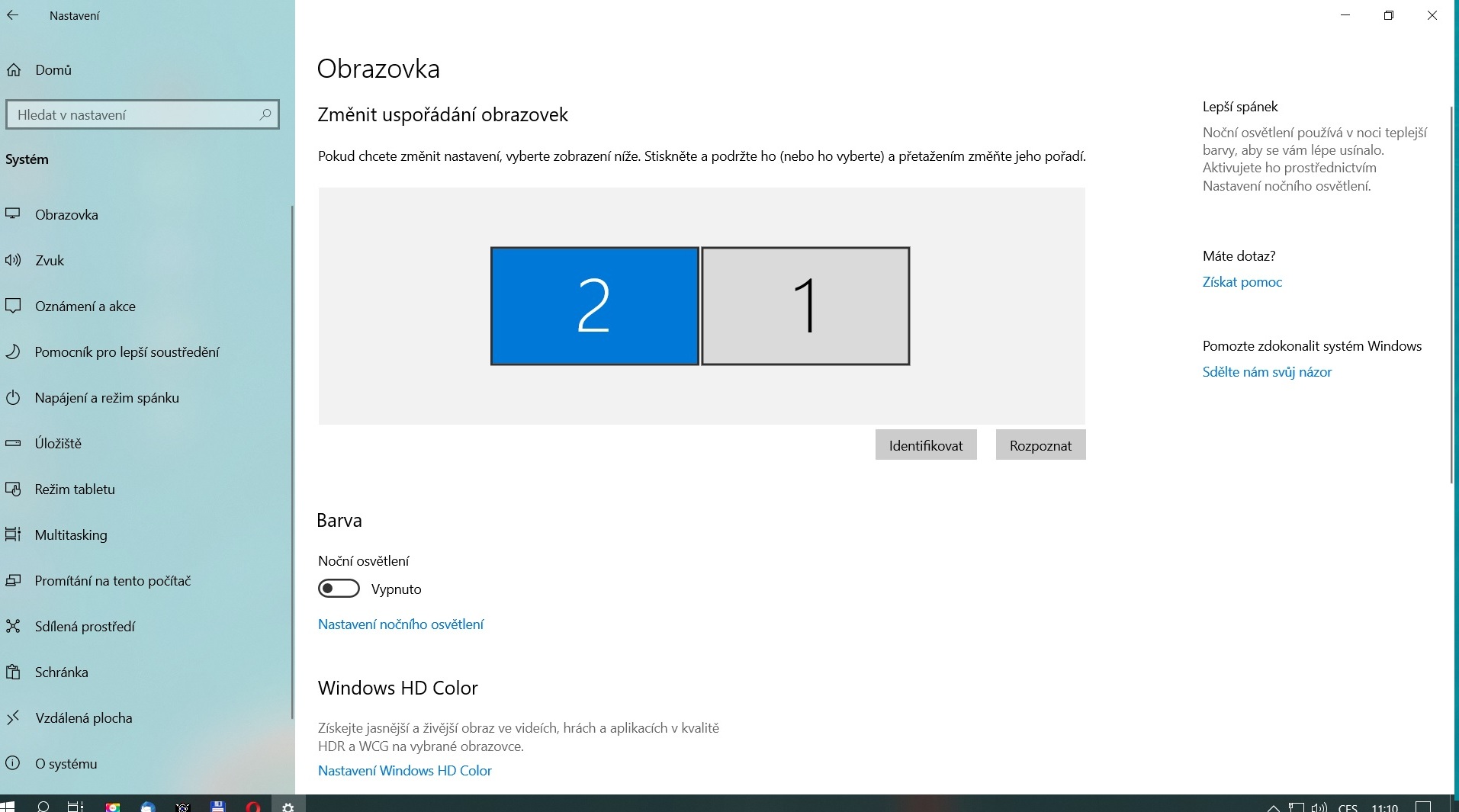Open Úložiště storage settings

pos(58,444)
